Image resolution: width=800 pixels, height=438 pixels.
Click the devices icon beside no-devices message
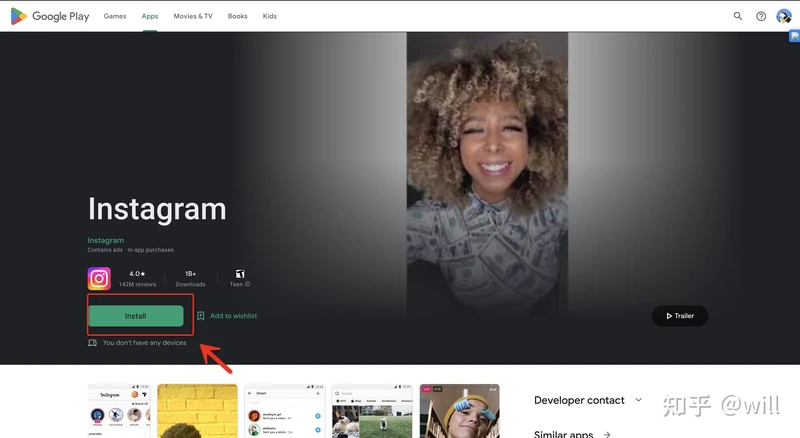[x=92, y=343]
